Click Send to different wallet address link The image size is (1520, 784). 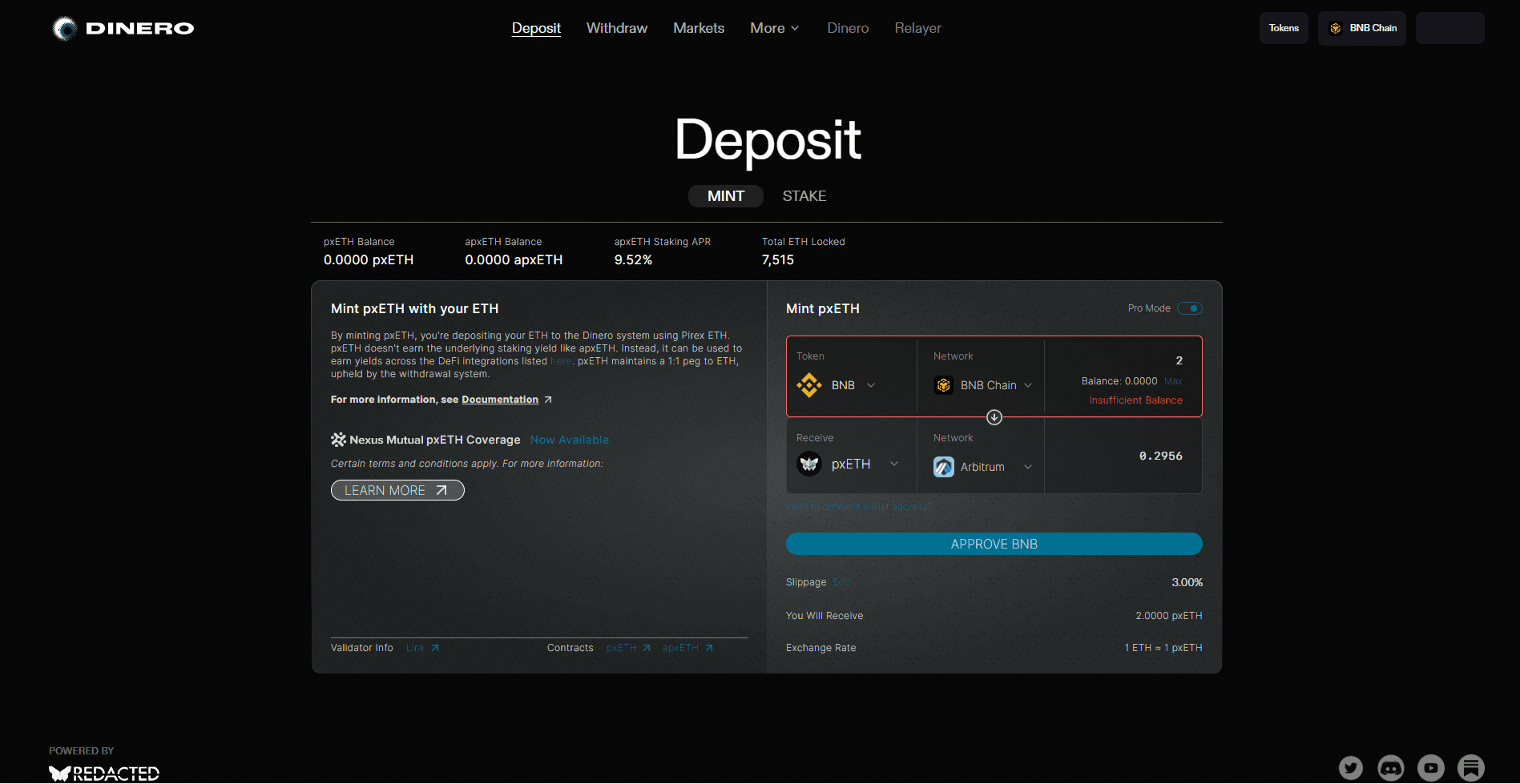(x=859, y=507)
